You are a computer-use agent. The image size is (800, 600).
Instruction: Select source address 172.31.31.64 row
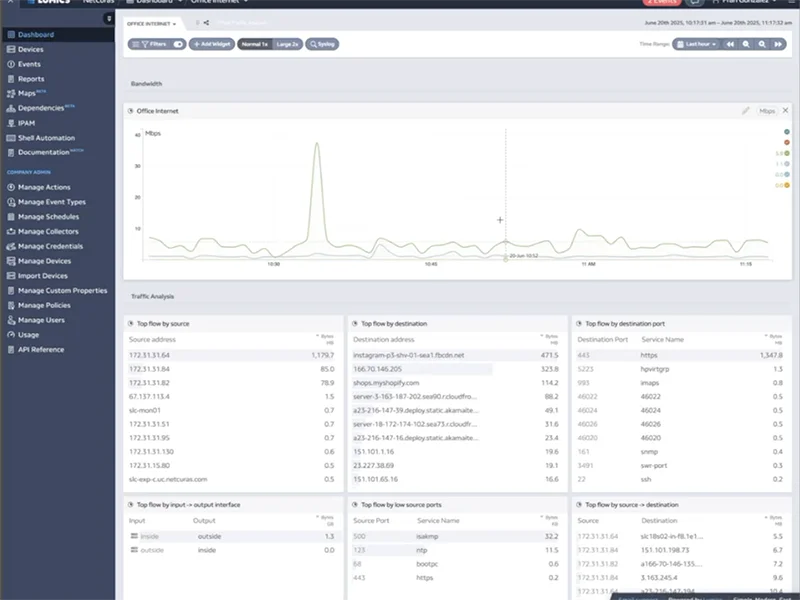click(x=232, y=355)
